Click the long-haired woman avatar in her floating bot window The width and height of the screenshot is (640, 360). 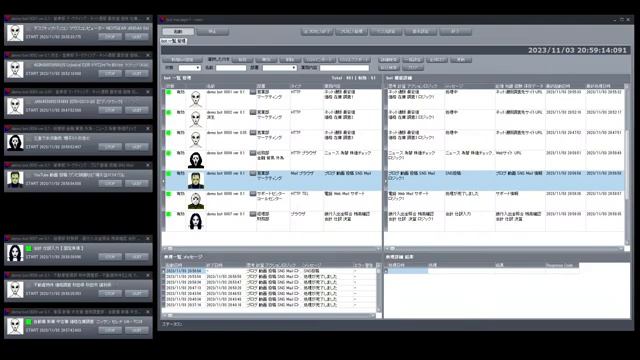click(15, 253)
